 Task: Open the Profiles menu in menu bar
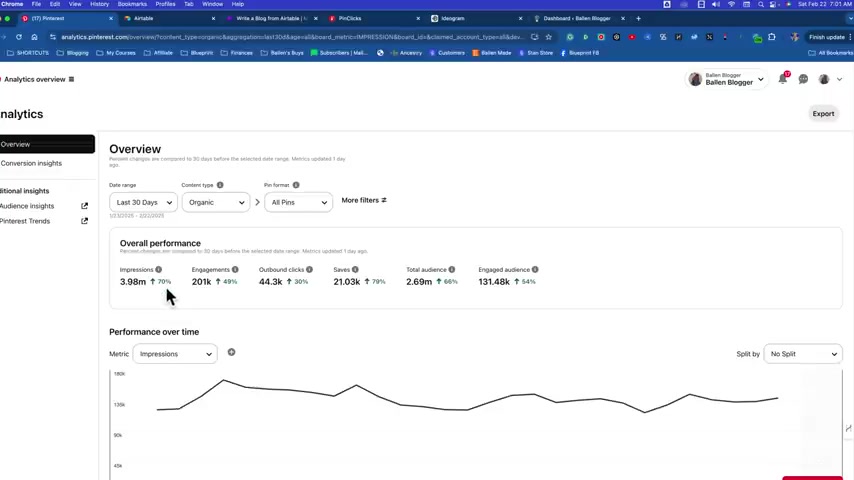pyautogui.click(x=166, y=4)
